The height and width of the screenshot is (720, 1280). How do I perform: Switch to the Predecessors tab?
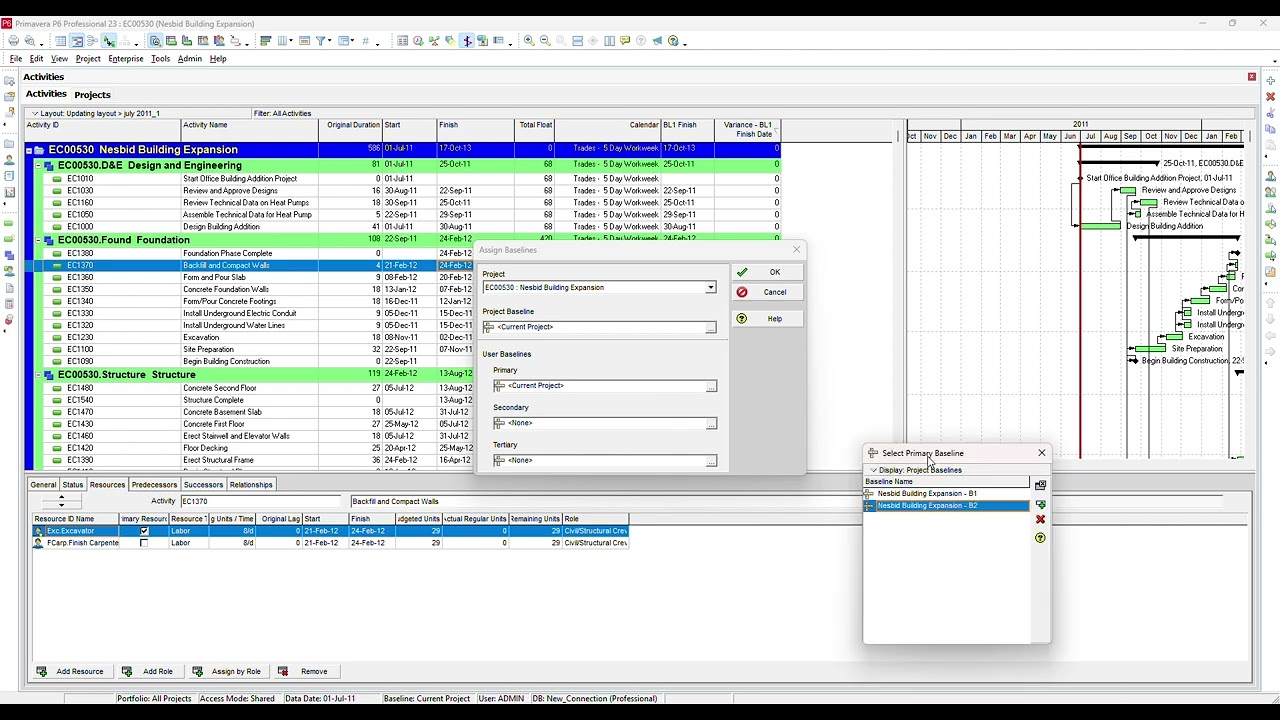[x=154, y=485]
